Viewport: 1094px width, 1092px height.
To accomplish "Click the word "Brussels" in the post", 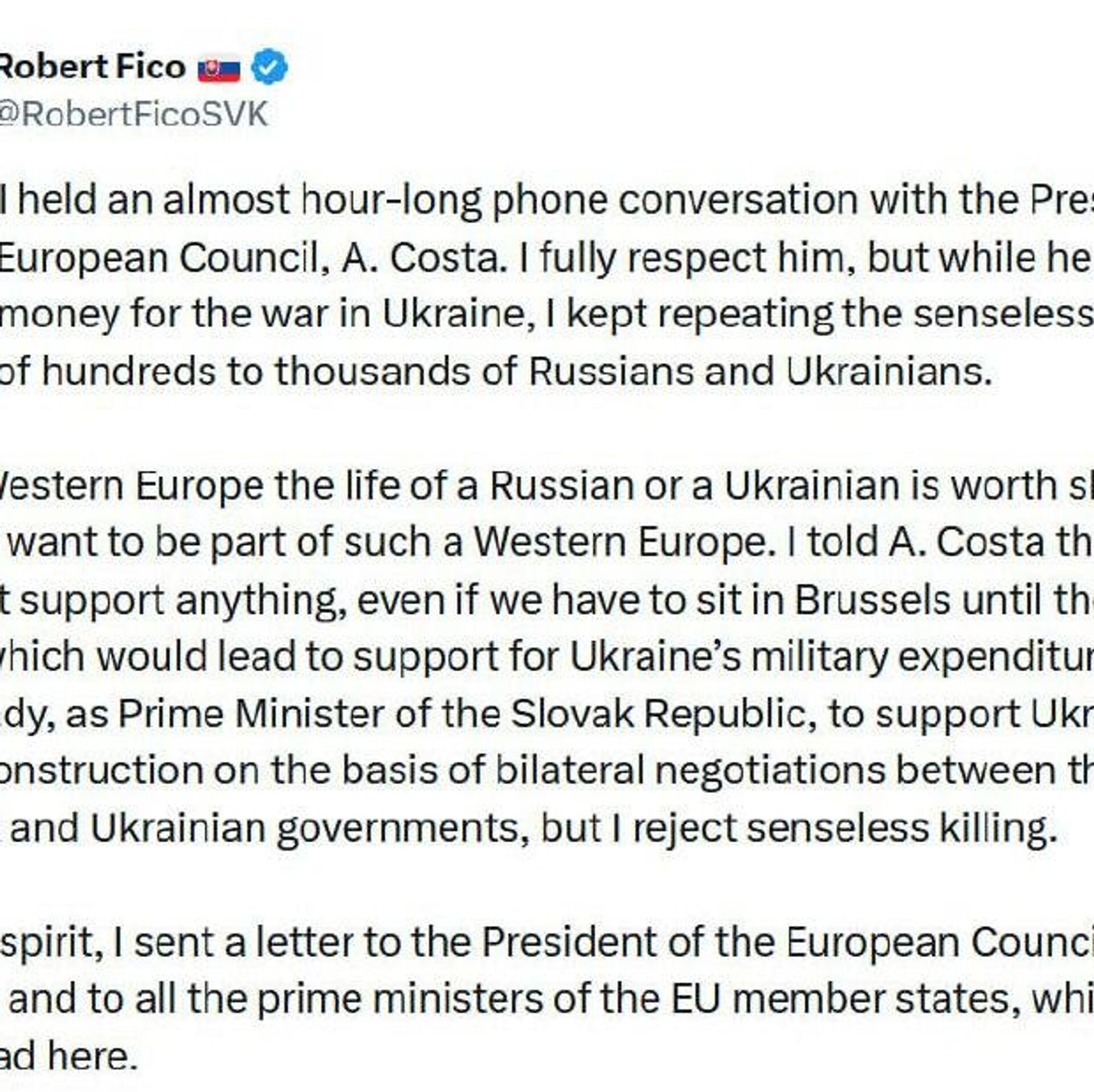I will 872,600.
